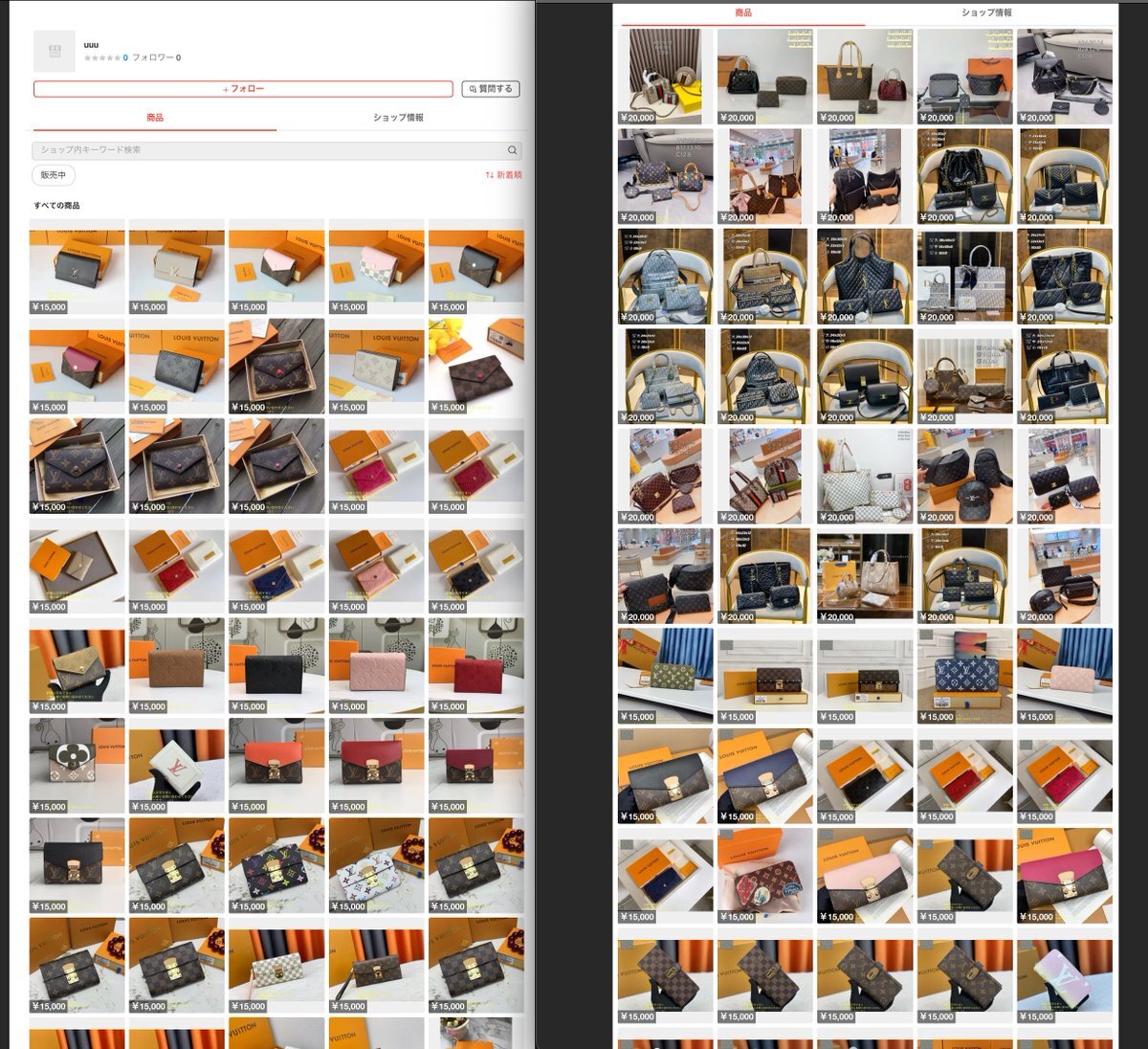The height and width of the screenshot is (1049, 1148).
Task: Toggle the 販売中 on-sale filter chip
Action: (x=53, y=175)
